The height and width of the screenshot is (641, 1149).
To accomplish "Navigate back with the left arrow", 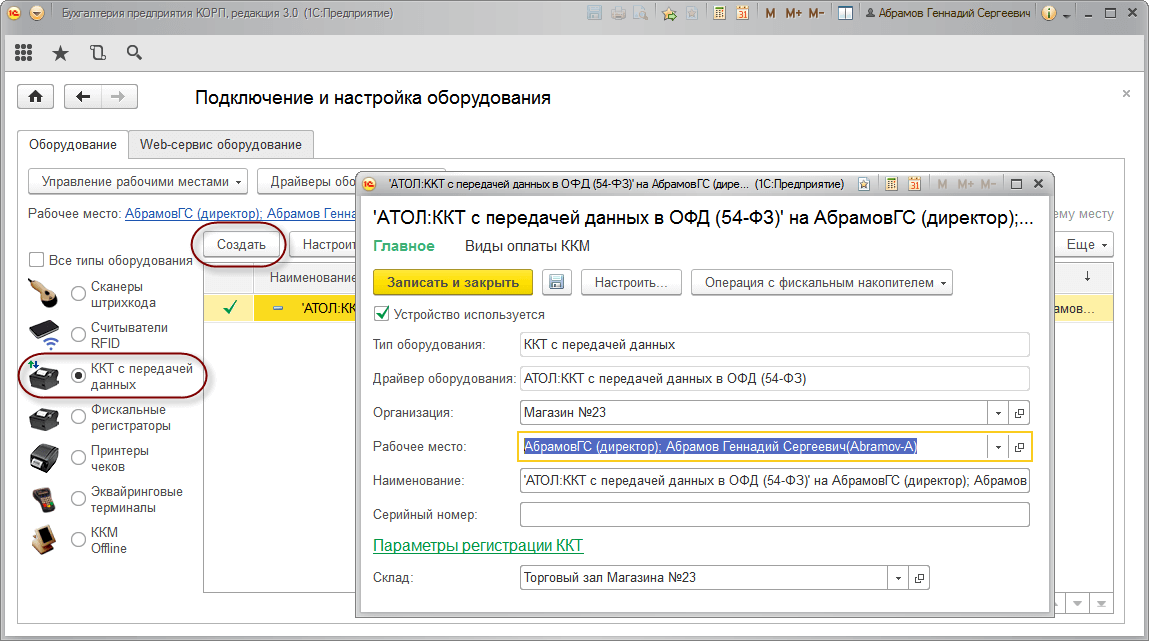I will point(83,97).
